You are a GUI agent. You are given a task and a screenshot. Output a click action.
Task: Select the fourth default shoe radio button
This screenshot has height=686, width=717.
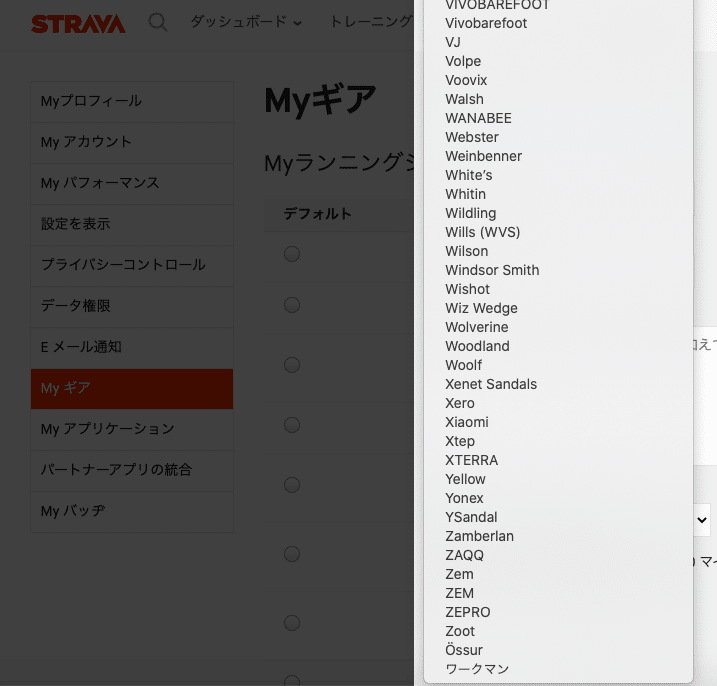292,425
